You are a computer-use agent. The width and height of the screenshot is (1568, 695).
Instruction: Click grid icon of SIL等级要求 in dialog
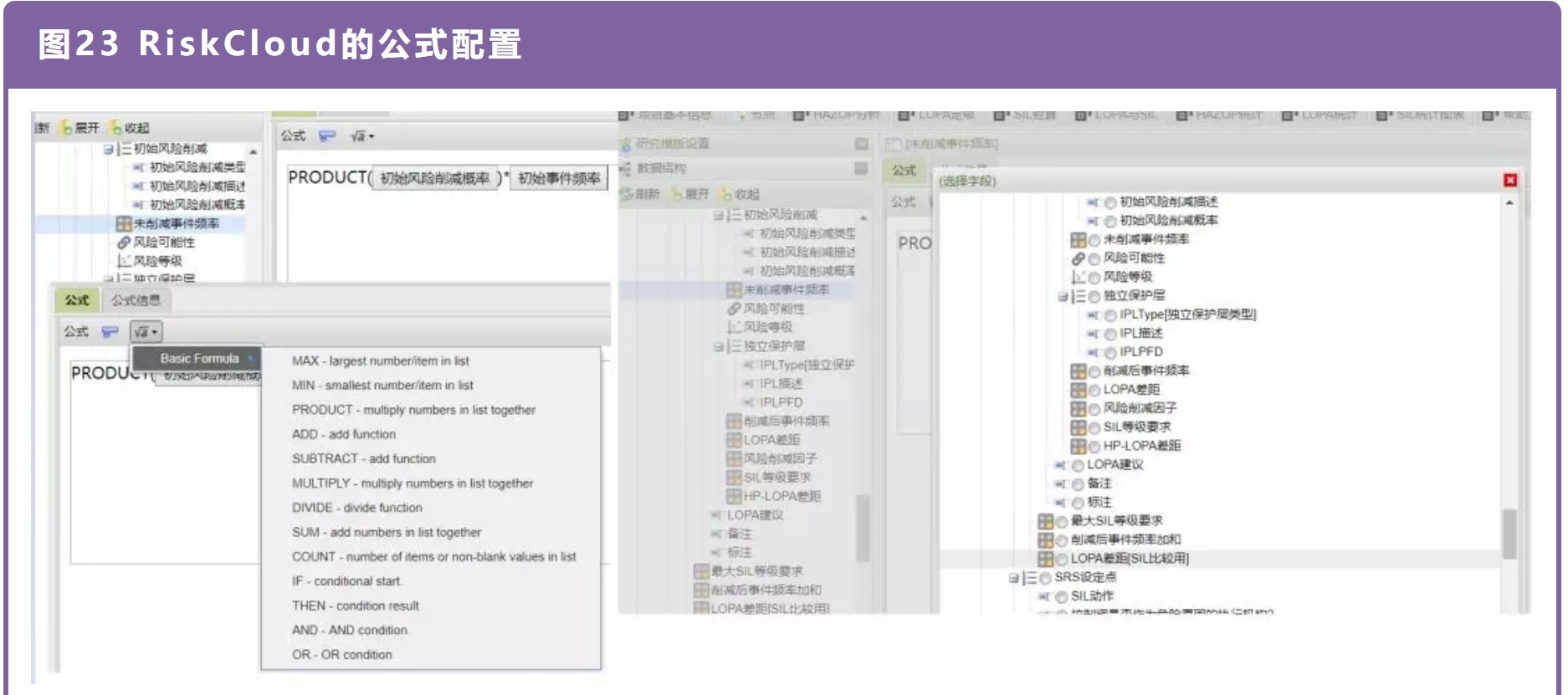pyautogui.click(x=1079, y=427)
